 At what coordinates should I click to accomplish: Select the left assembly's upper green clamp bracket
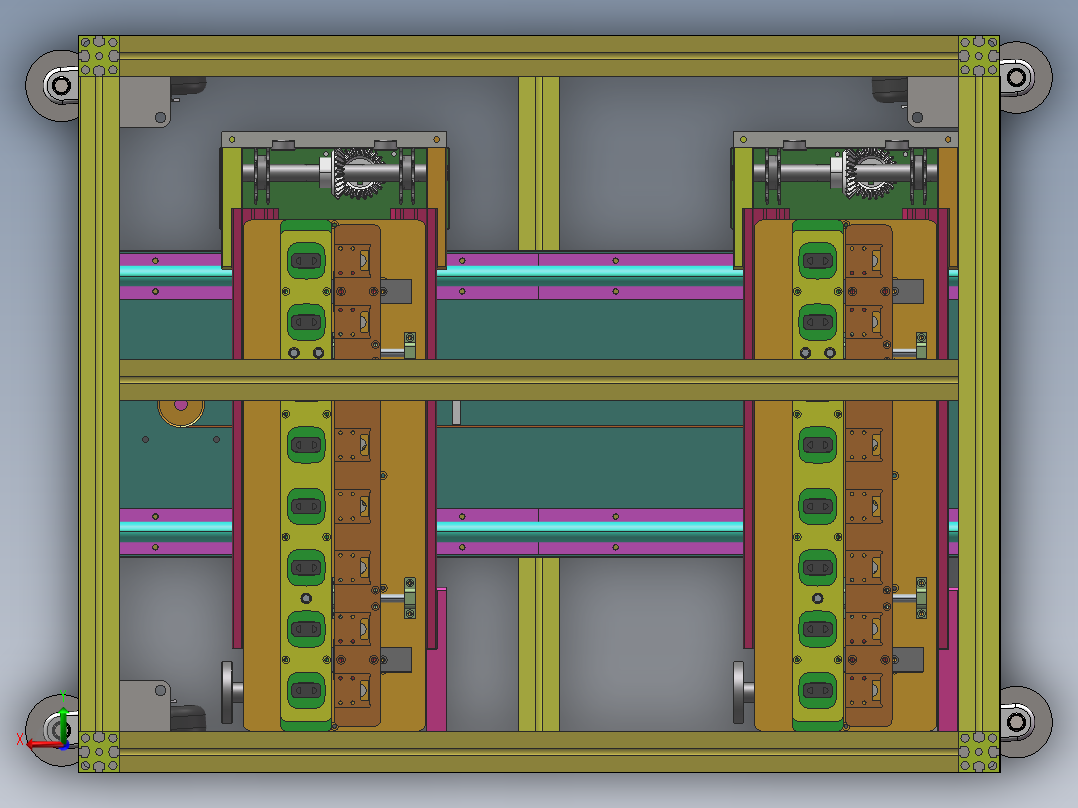pos(410,345)
